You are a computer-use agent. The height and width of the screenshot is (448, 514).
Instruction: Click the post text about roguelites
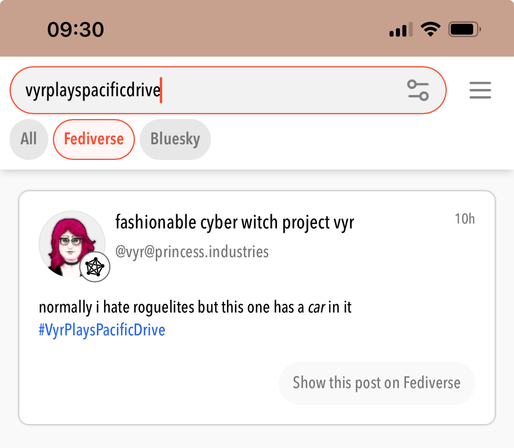[x=195, y=307]
